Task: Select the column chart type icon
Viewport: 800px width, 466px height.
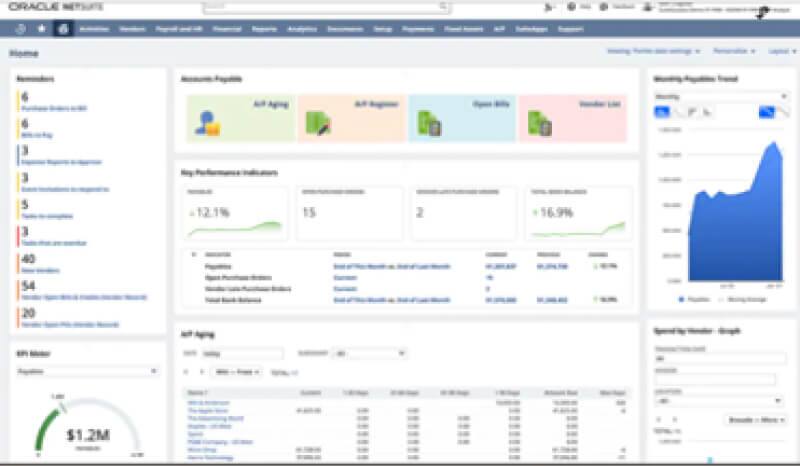Action: (x=692, y=112)
